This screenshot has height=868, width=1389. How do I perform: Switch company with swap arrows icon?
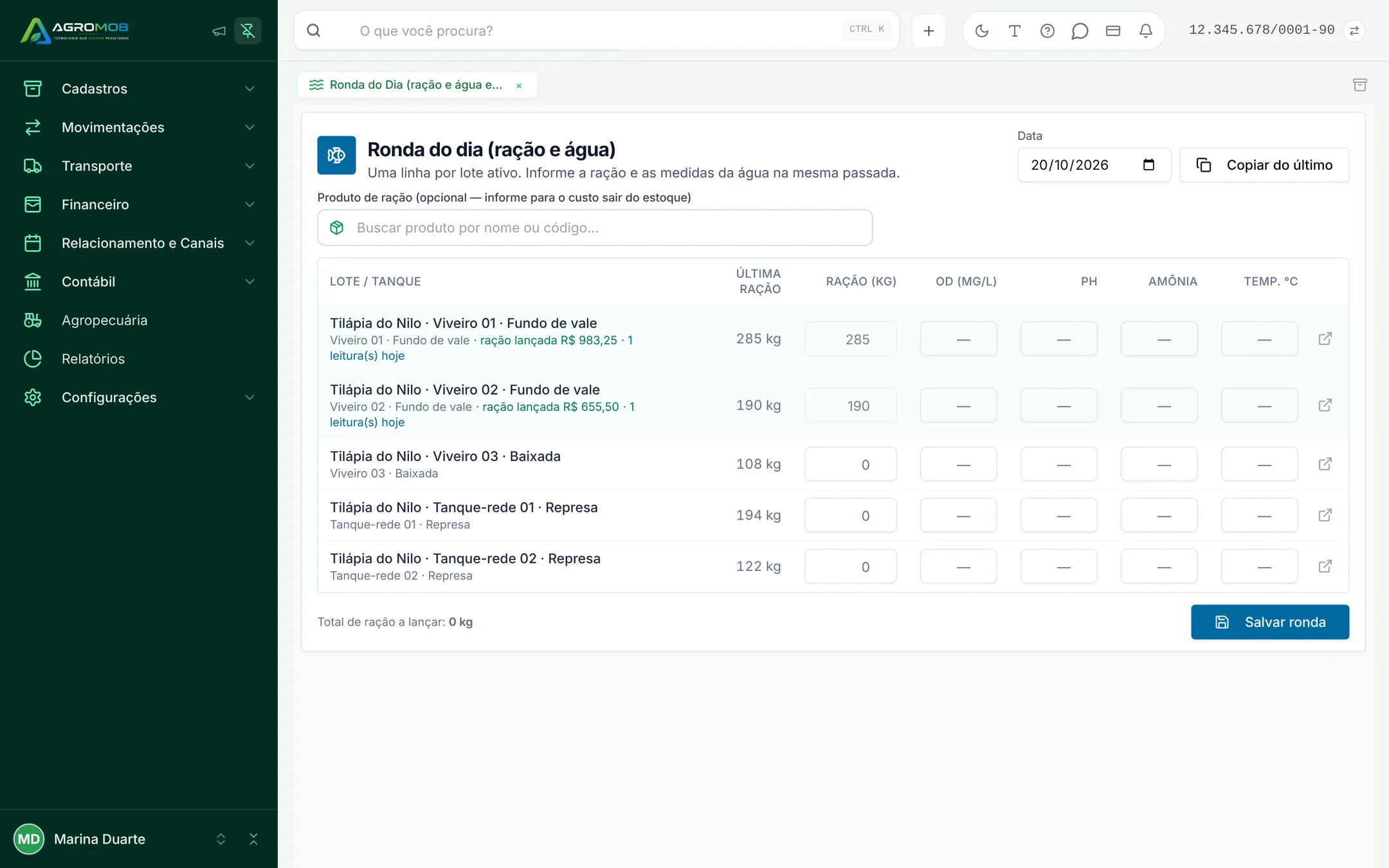pyautogui.click(x=1354, y=30)
